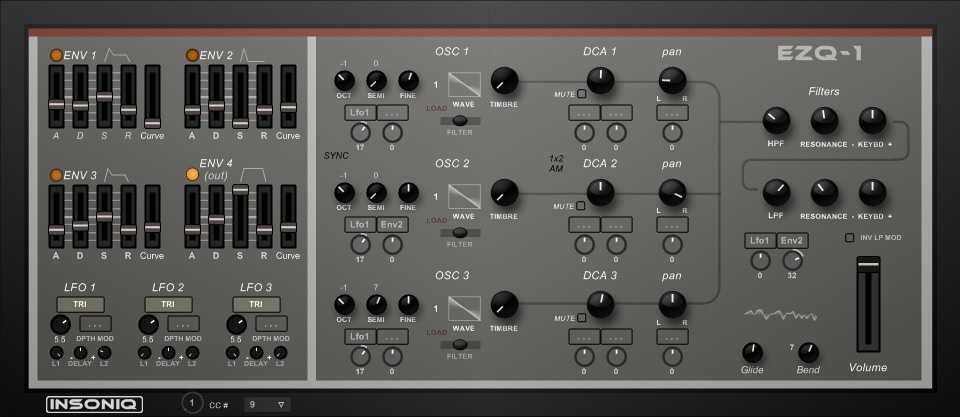Open OSC 2 Env2 modulation source selector

[x=392, y=225]
